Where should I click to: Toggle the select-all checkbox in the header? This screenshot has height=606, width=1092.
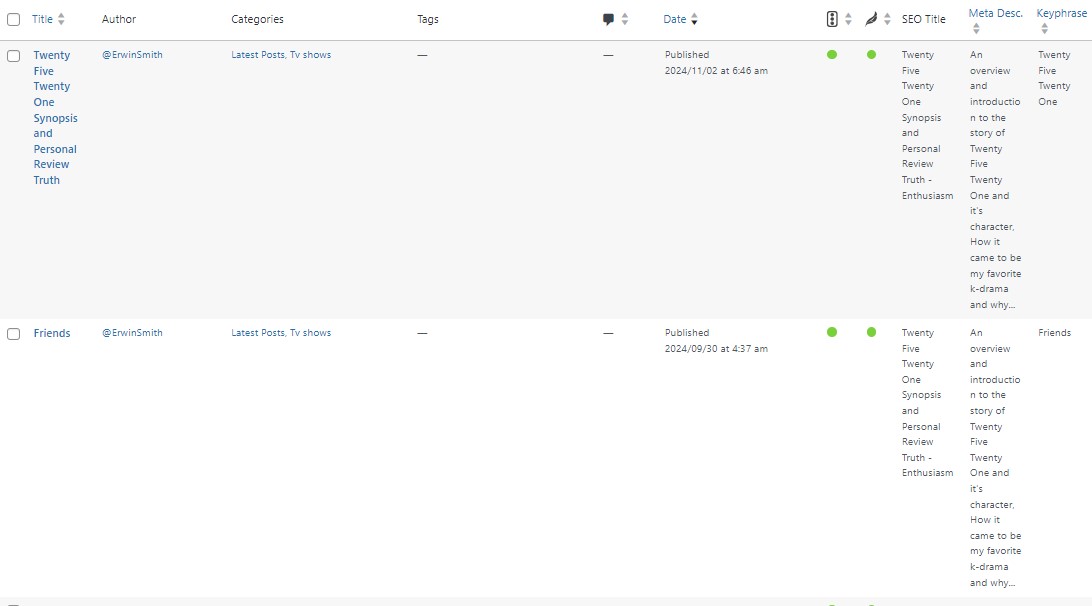pos(13,19)
